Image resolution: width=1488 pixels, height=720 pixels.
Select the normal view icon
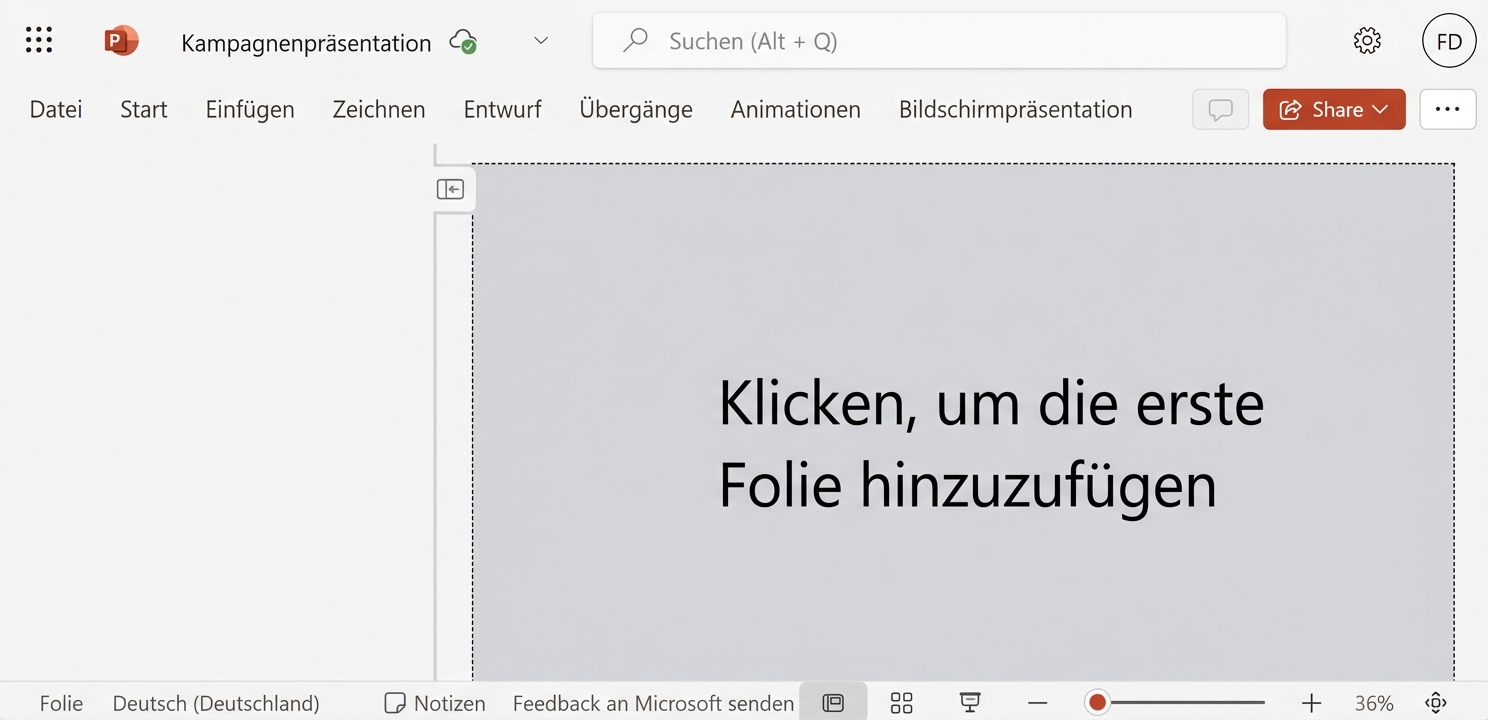(x=833, y=701)
